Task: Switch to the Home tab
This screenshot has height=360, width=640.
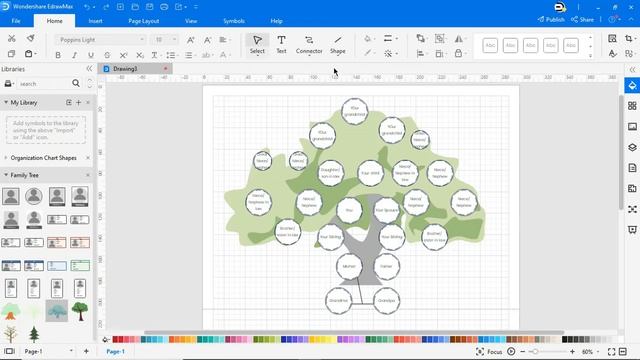Action: tap(54, 21)
